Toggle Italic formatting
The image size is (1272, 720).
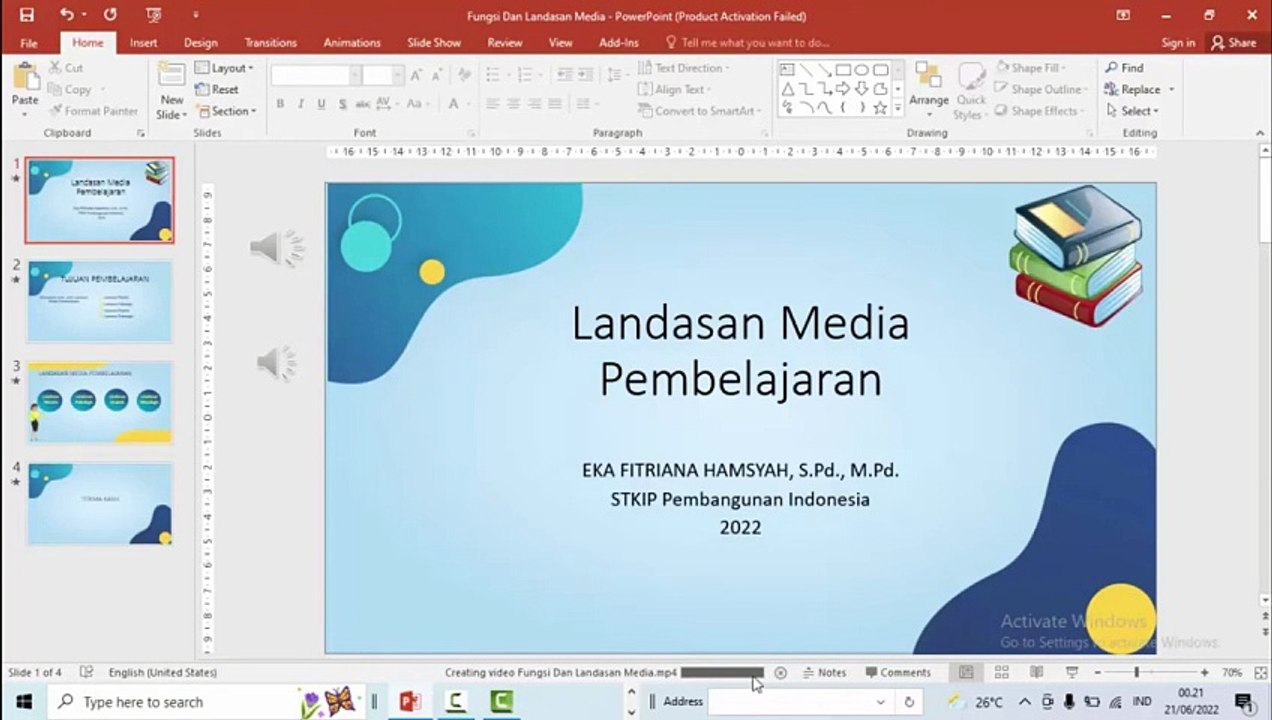point(300,104)
